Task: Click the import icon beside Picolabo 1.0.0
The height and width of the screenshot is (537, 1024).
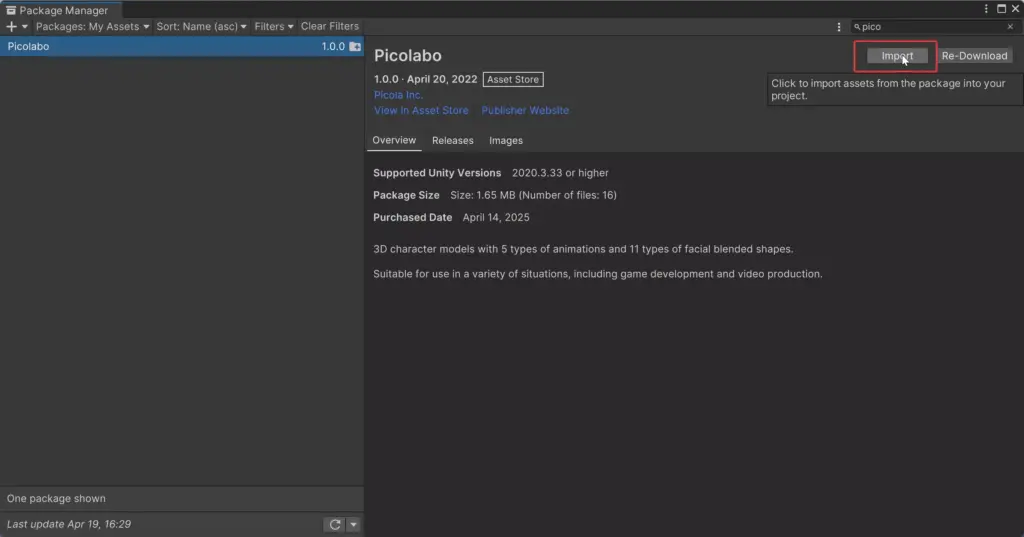Action: click(355, 46)
